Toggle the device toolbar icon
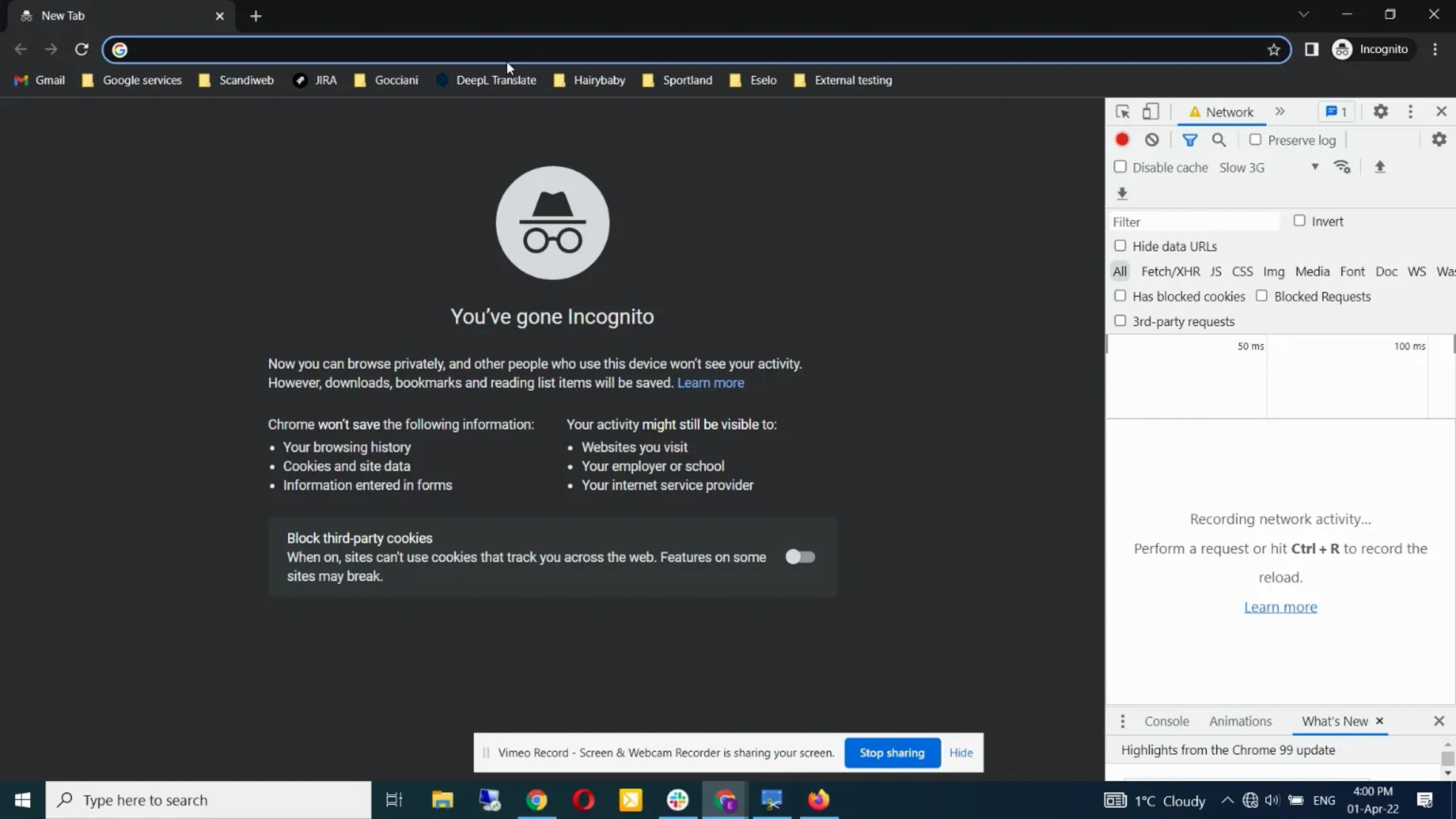Screen dimensions: 1456x819 click(x=1151, y=112)
